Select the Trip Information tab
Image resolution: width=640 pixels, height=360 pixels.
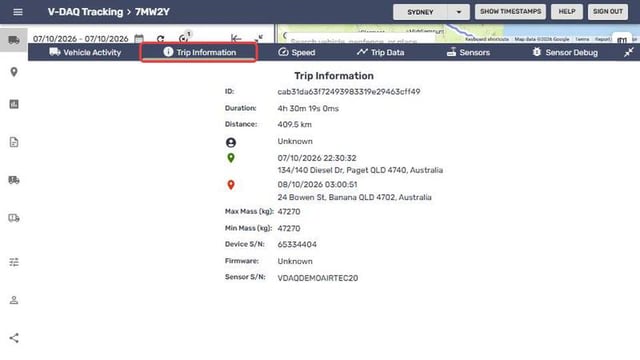coord(199,52)
